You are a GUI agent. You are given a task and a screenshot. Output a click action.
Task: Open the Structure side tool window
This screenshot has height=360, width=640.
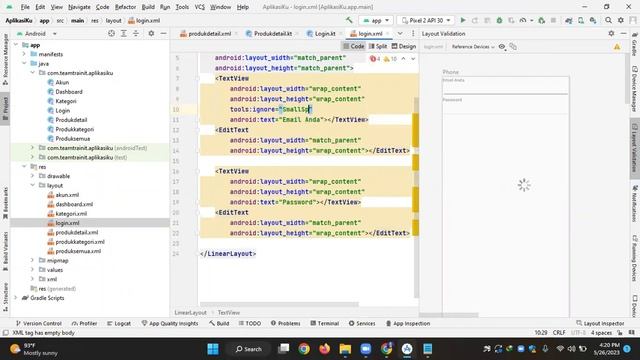click(5, 297)
